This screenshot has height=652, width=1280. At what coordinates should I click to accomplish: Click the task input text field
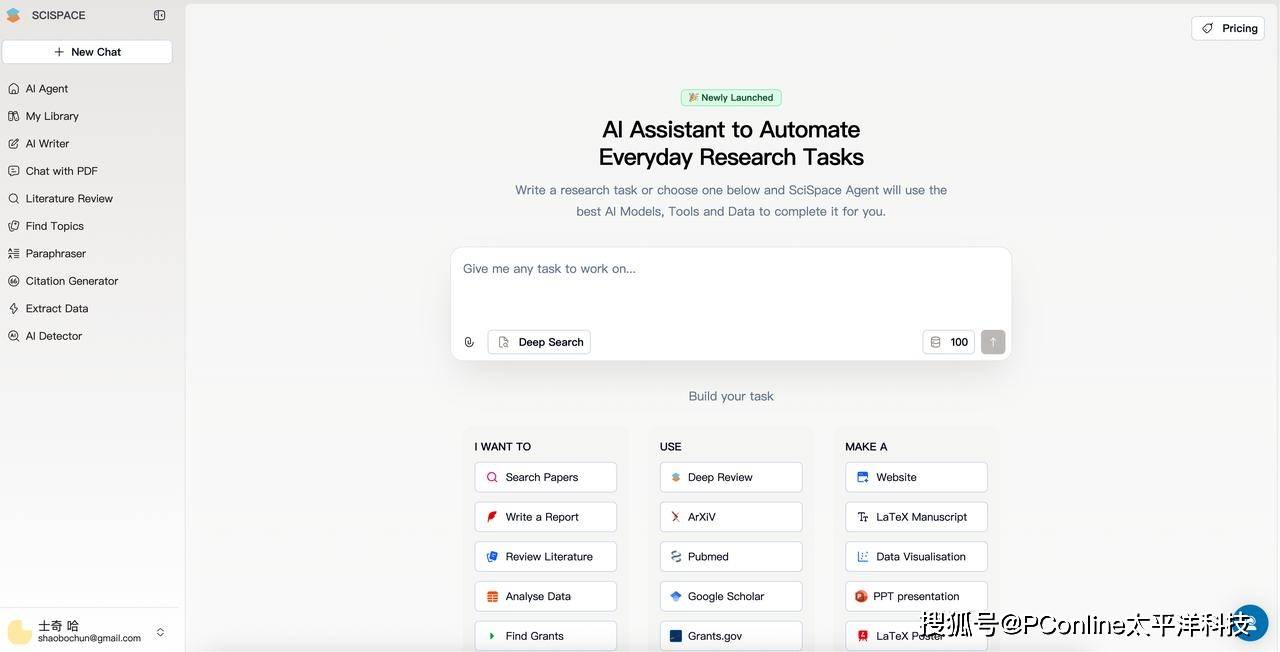click(730, 285)
